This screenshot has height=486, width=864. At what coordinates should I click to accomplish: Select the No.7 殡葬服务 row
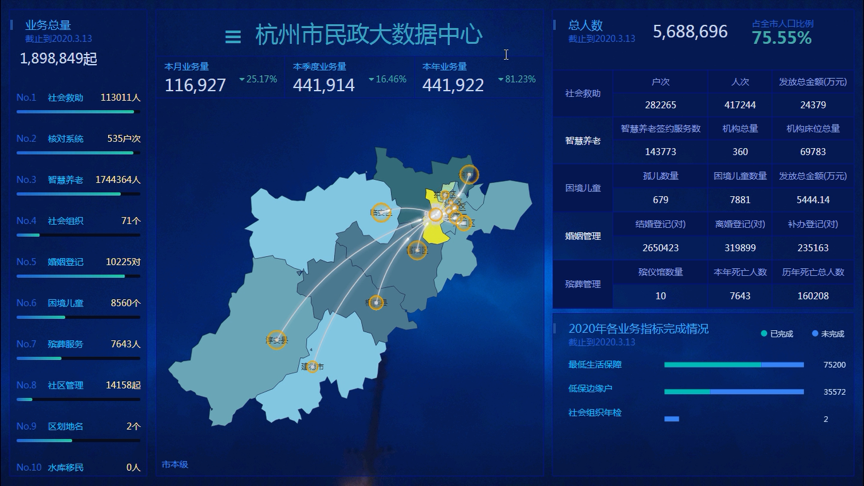[78, 350]
